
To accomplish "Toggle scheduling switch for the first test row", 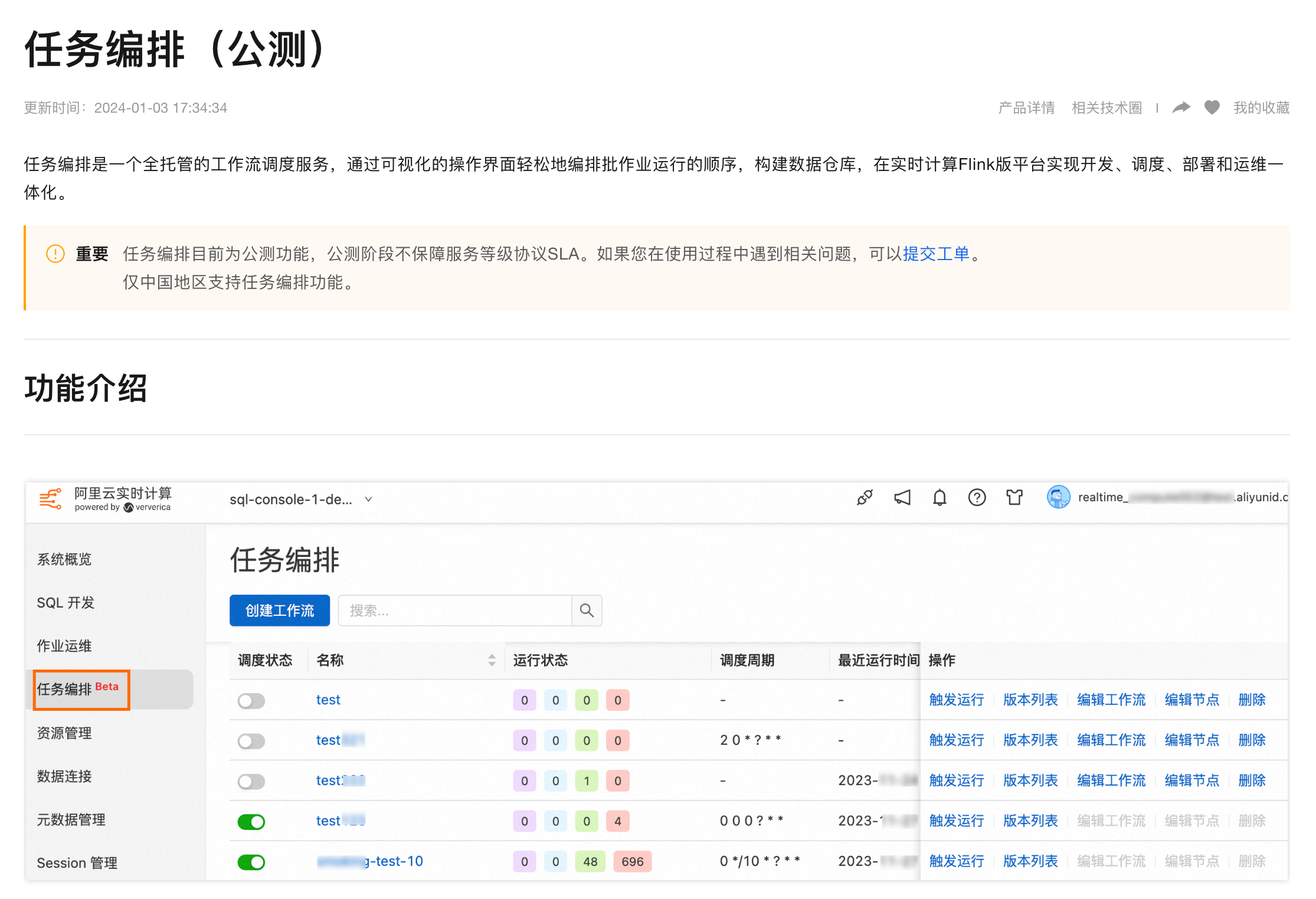I will 251,701.
